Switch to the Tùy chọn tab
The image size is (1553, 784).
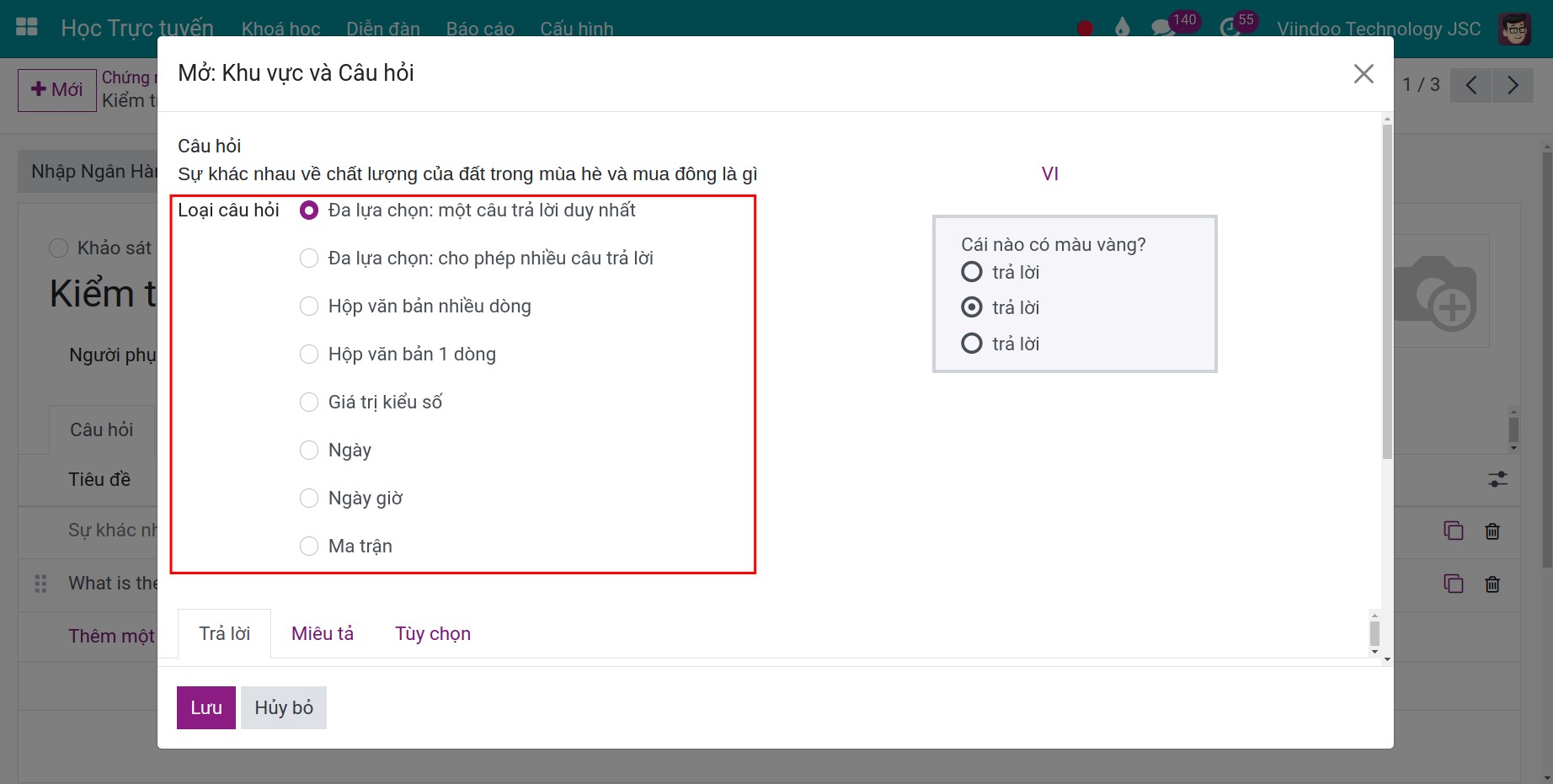tap(433, 633)
